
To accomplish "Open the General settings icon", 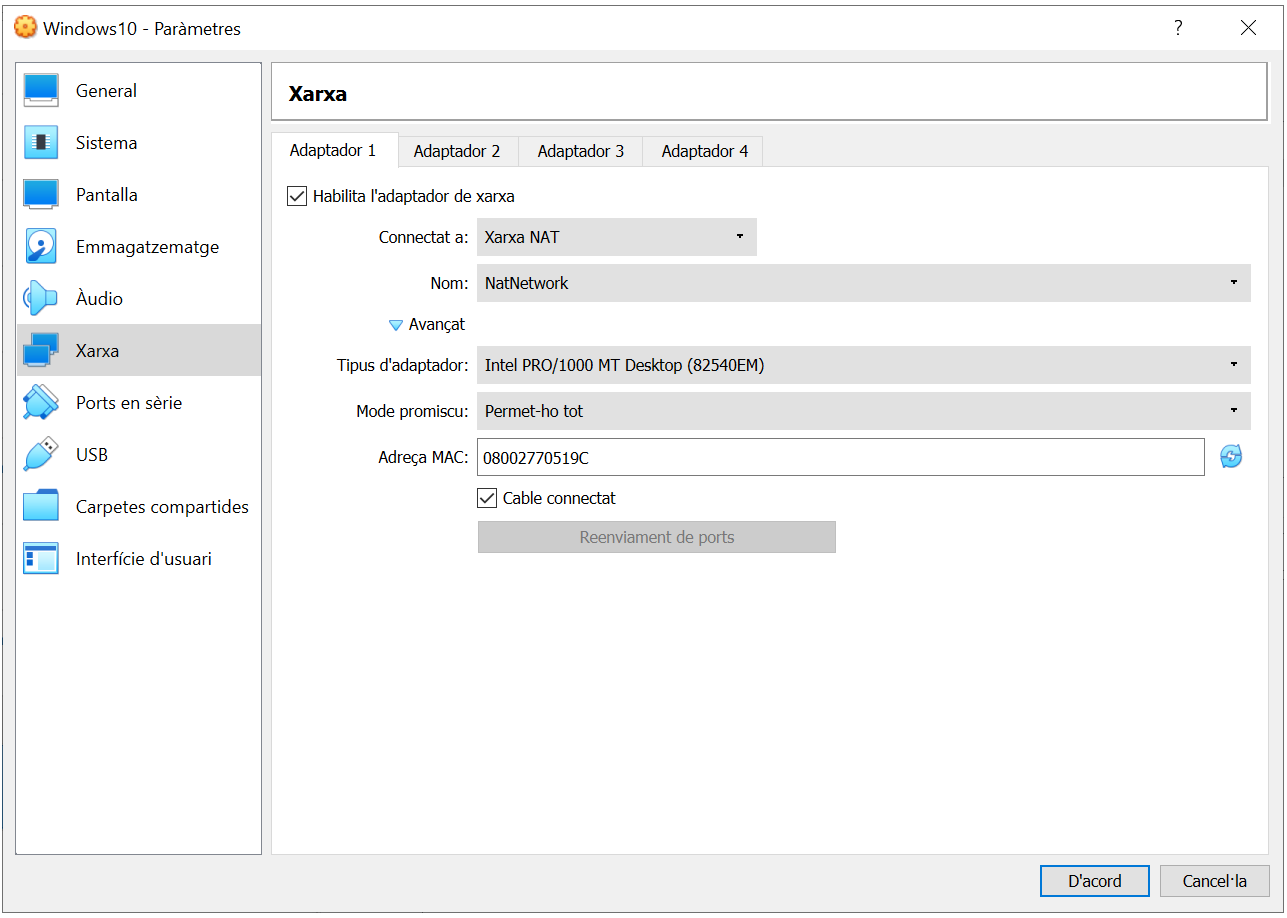I will coord(41,91).
